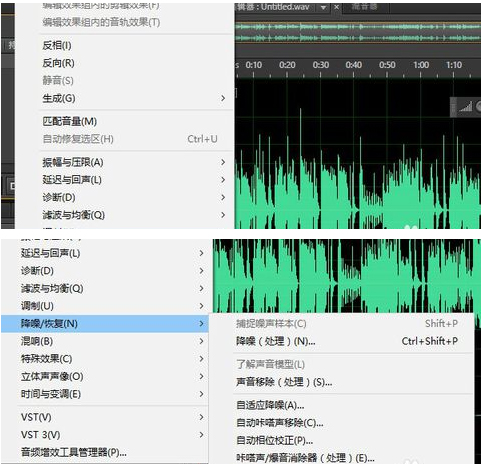This screenshot has height=464, width=482.
Task: Open the Untitled.wav editor dropdown arrow
Action: pyautogui.click(x=323, y=7)
